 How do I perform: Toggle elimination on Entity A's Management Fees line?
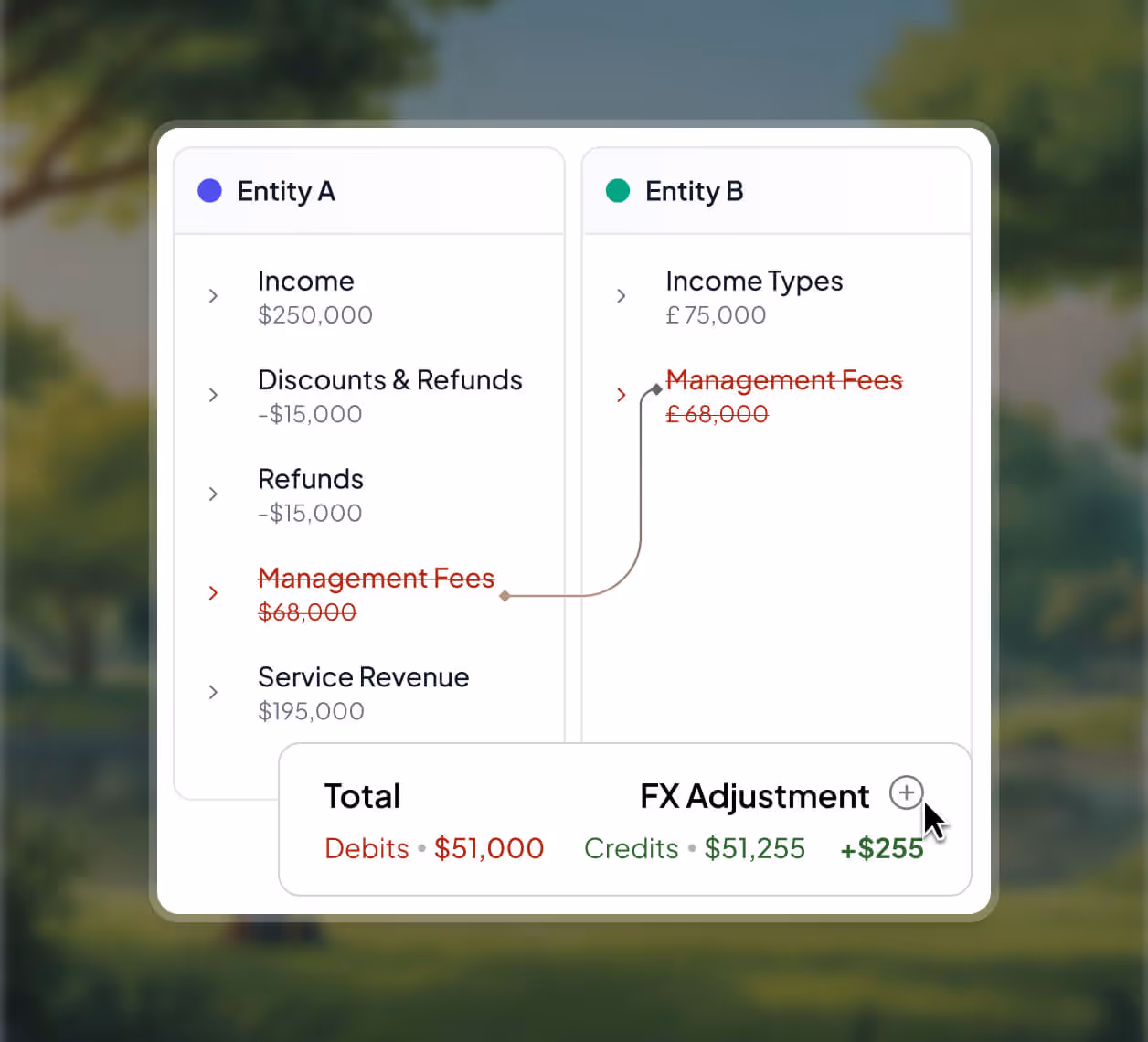377,578
